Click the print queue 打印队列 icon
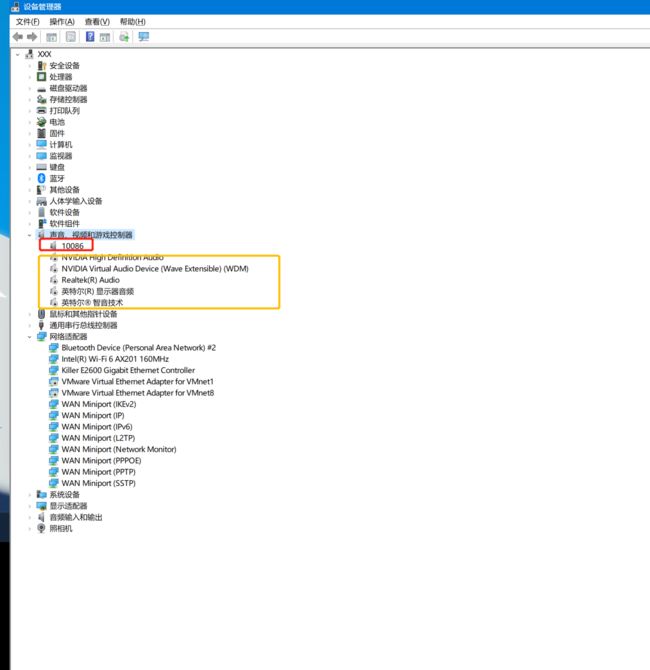The height and width of the screenshot is (670, 650). click(41, 111)
